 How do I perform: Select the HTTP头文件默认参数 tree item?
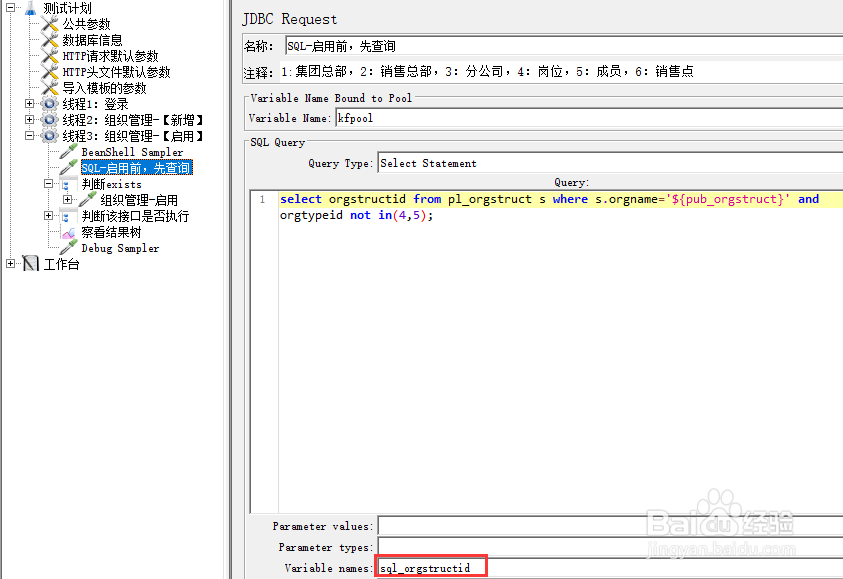[116, 72]
